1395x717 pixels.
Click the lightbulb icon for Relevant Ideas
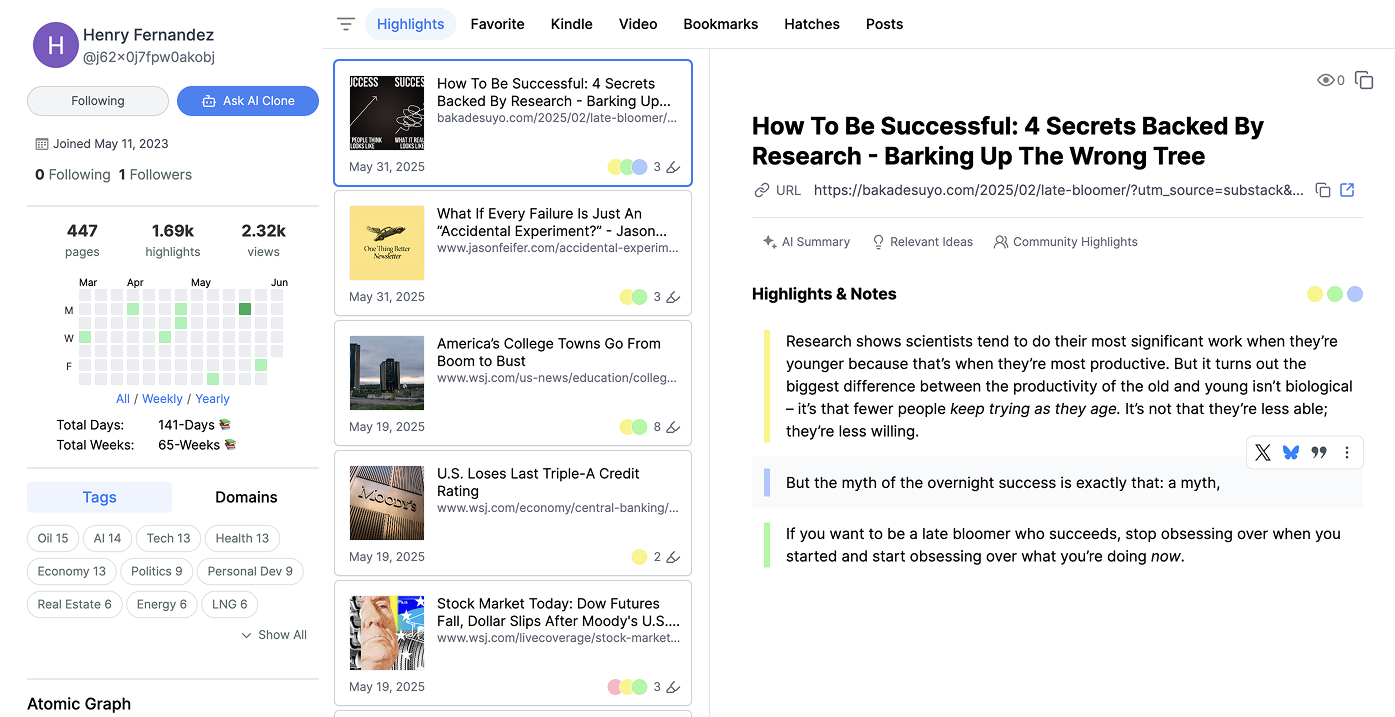[879, 242]
